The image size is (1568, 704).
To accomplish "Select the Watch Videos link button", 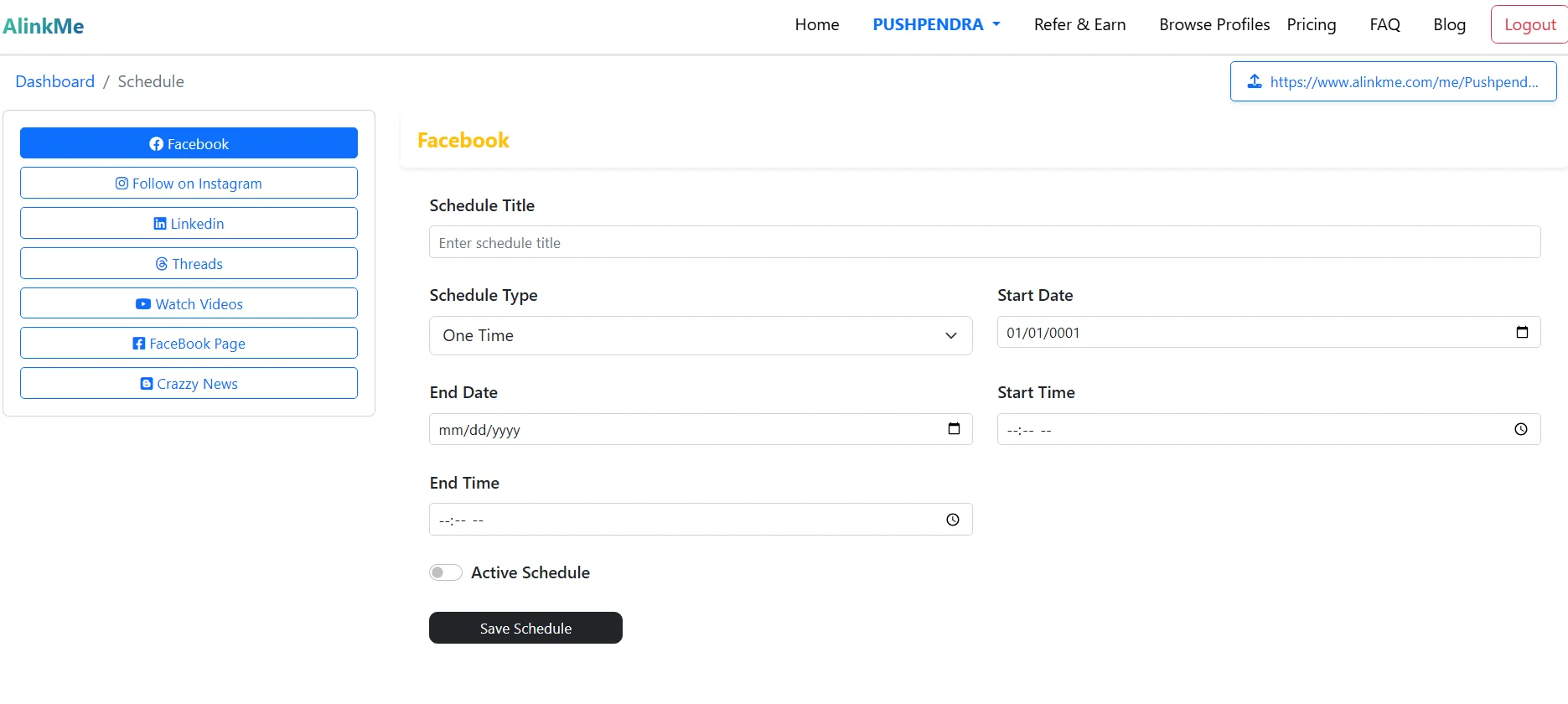I will (189, 303).
